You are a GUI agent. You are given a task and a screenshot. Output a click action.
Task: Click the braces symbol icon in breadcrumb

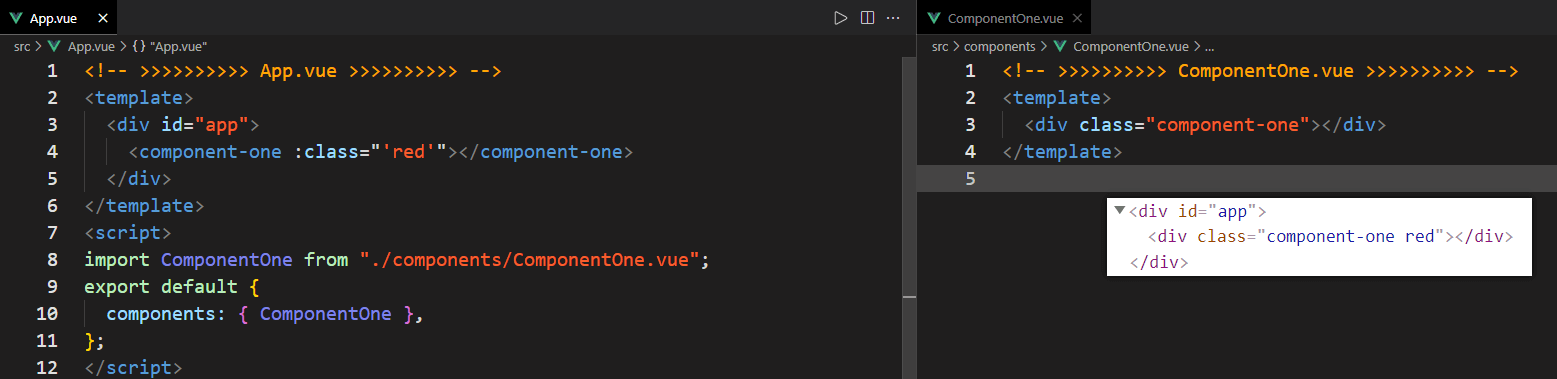coord(138,46)
